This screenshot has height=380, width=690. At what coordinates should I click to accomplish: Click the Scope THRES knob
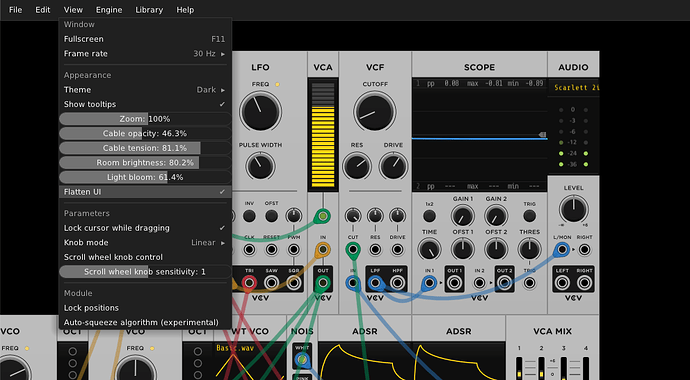pos(530,249)
